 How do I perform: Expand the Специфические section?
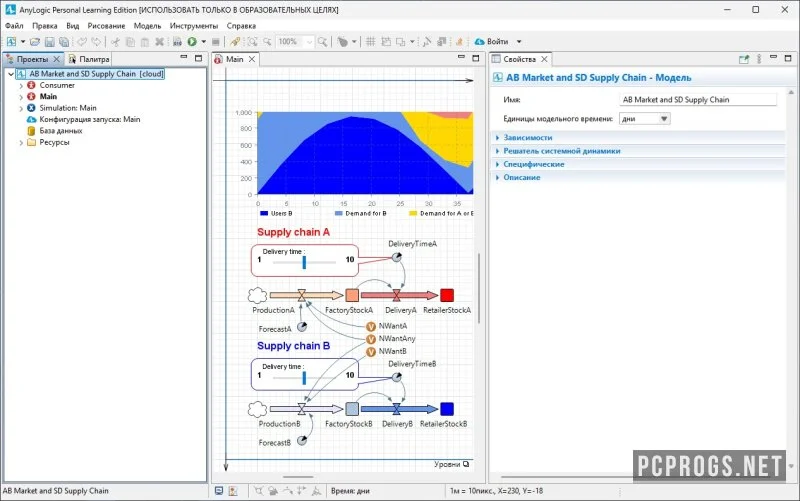pos(534,164)
